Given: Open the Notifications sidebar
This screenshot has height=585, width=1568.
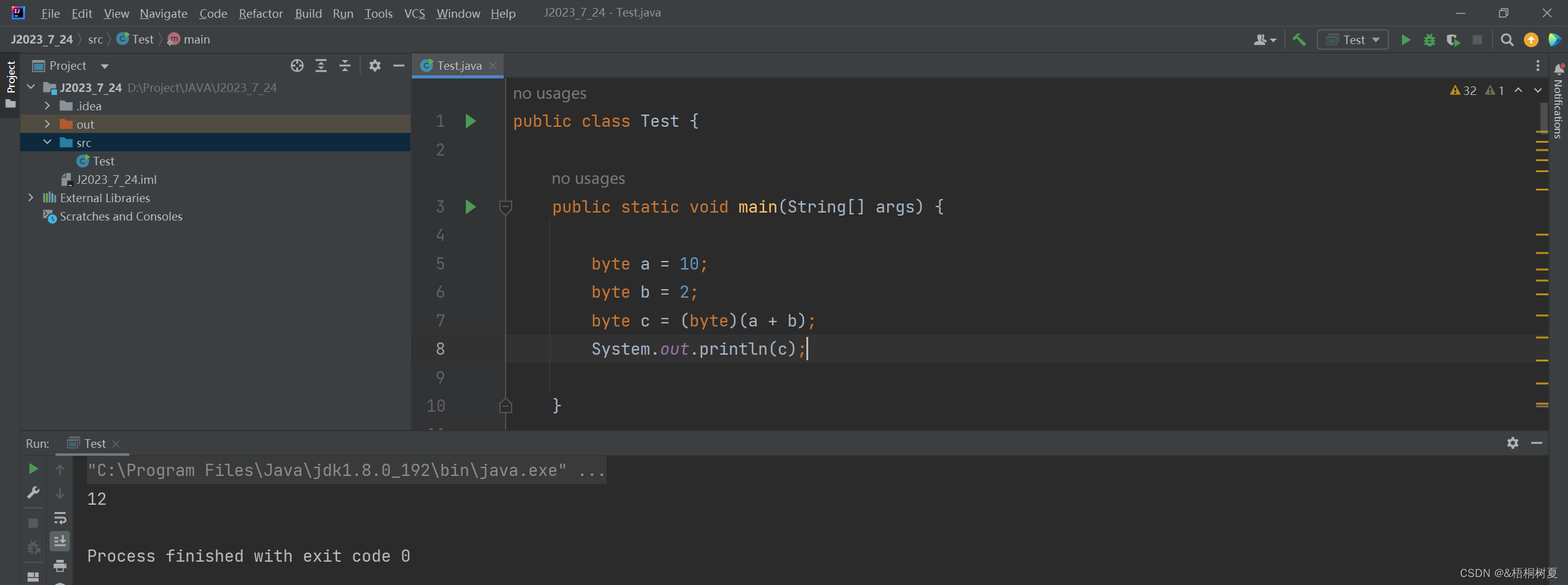Looking at the screenshot, I should pyautogui.click(x=1558, y=101).
